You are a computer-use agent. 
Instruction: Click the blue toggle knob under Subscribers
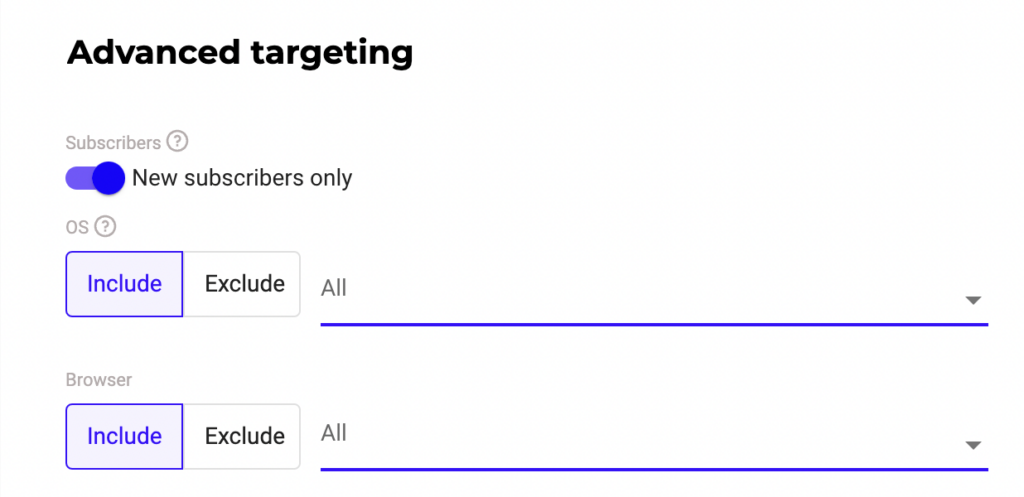[x=108, y=178]
